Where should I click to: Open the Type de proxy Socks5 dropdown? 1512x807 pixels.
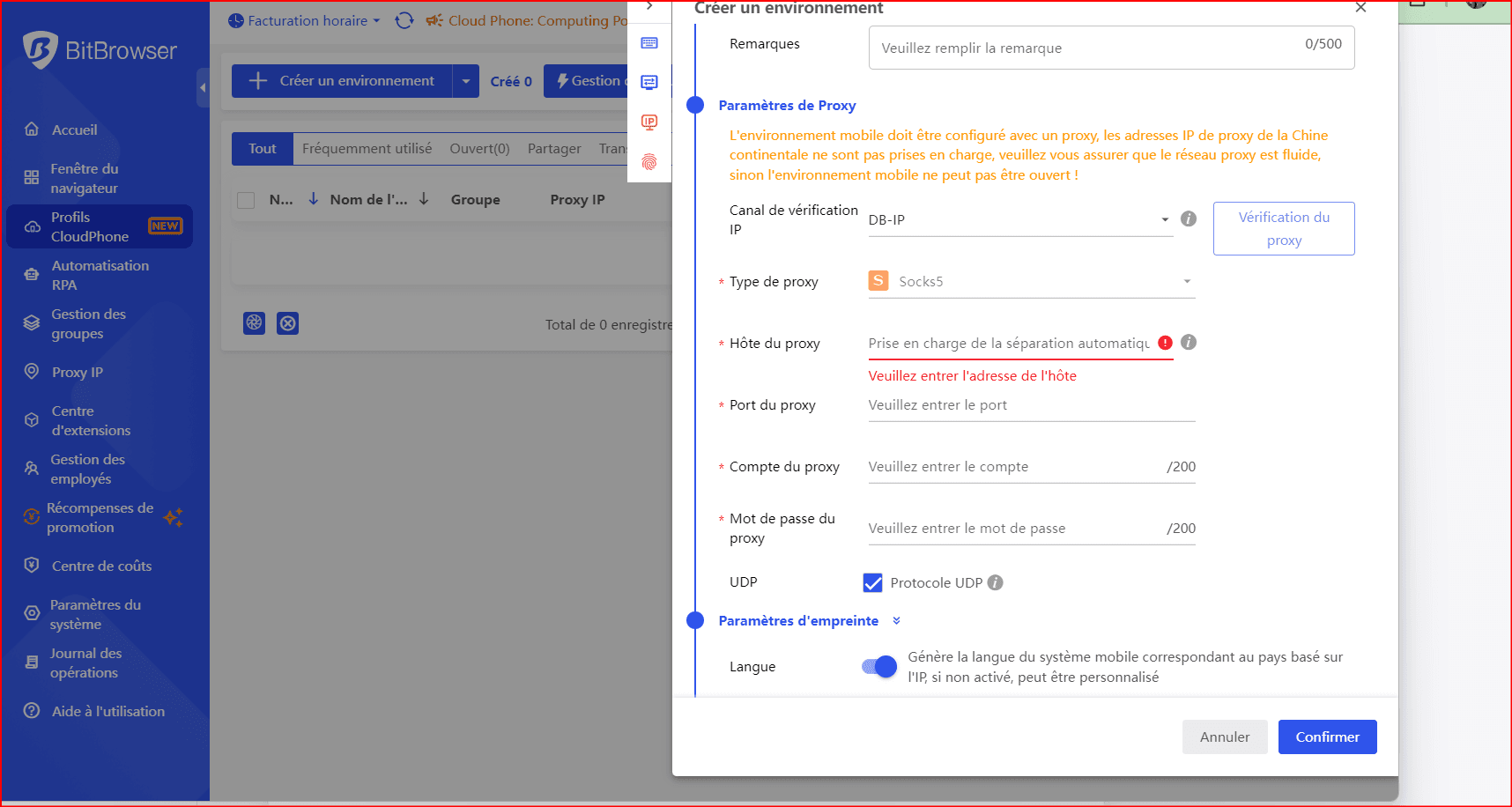tap(1031, 282)
